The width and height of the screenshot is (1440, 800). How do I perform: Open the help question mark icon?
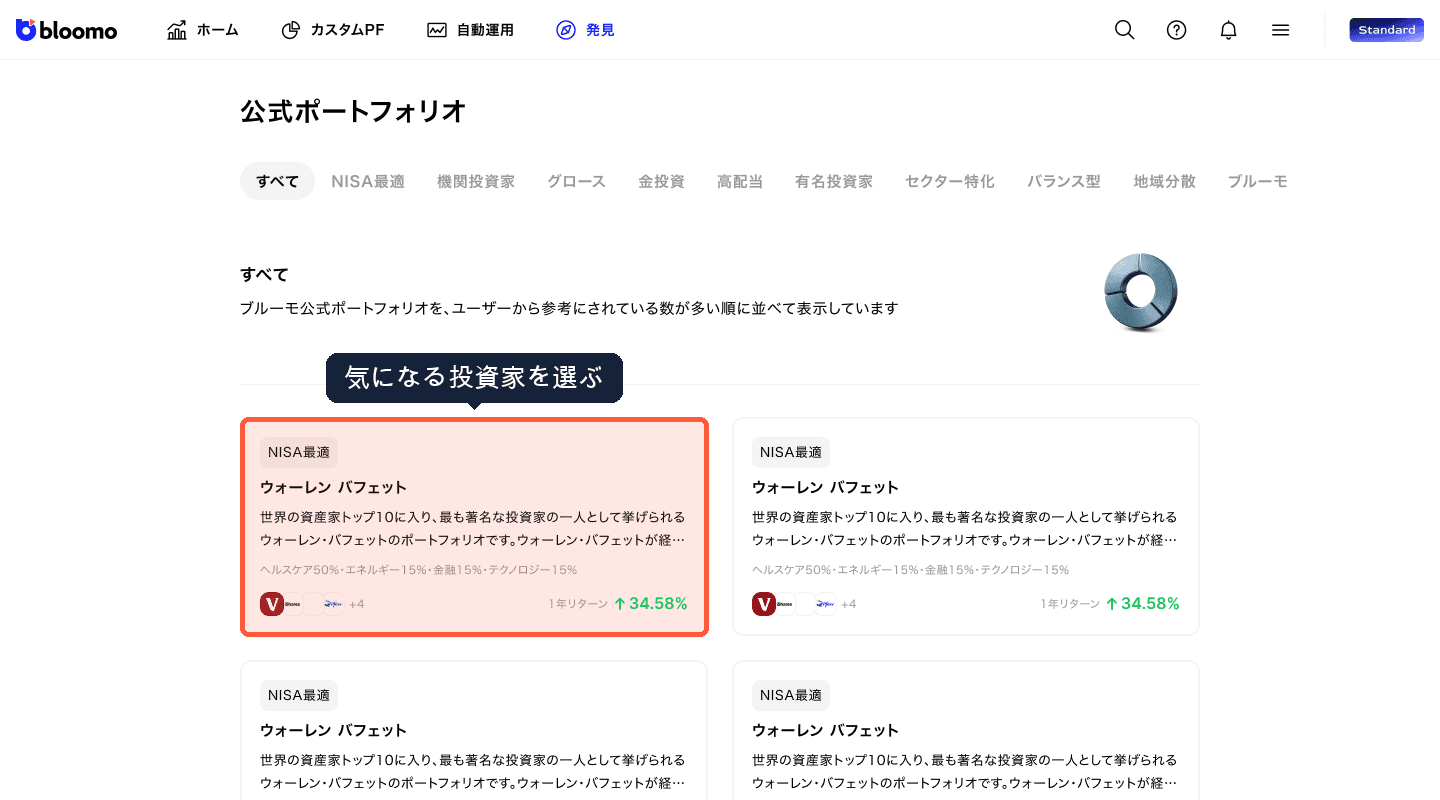(x=1177, y=30)
